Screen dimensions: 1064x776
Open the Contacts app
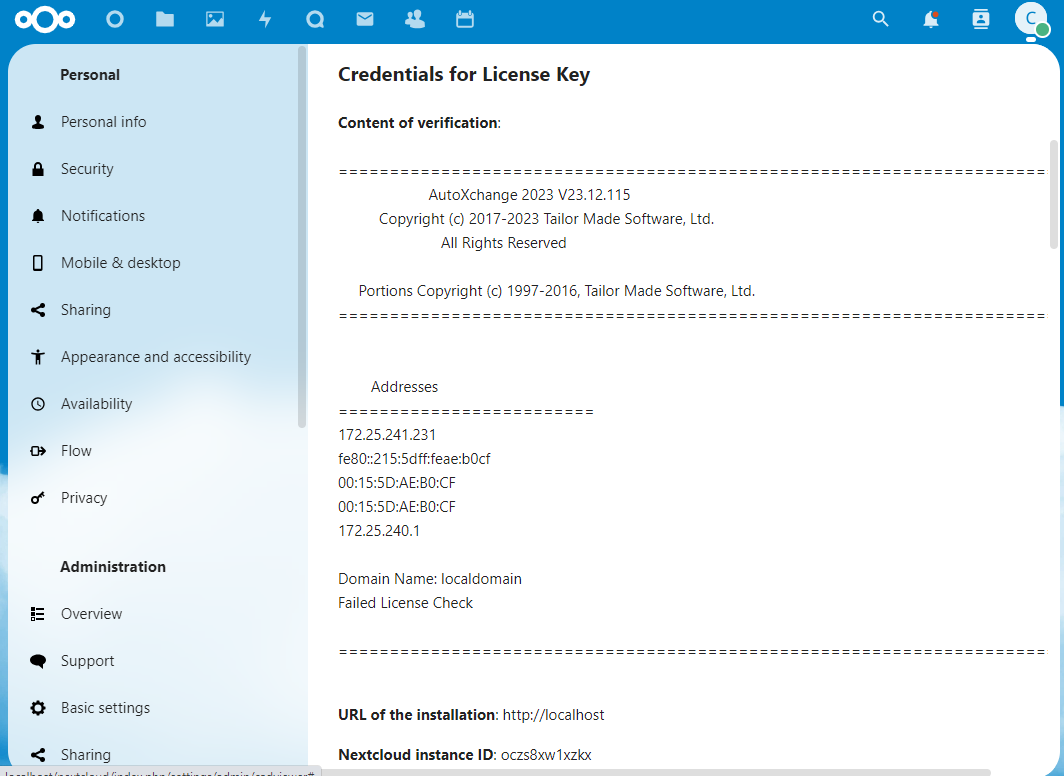[x=415, y=20]
